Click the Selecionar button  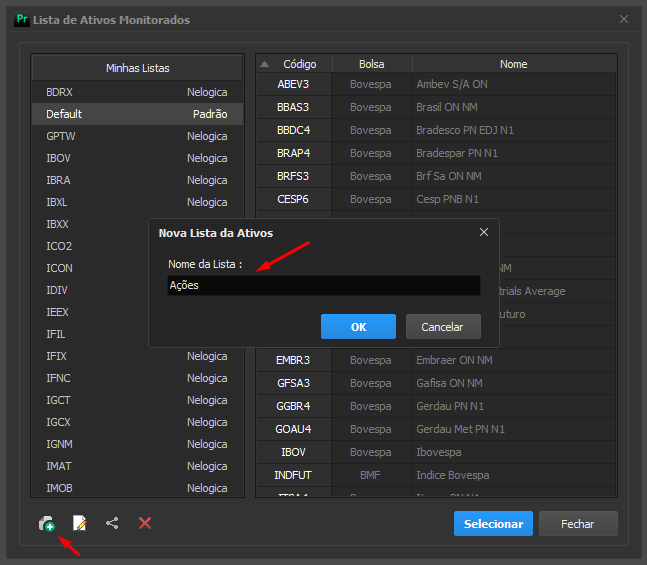493,523
